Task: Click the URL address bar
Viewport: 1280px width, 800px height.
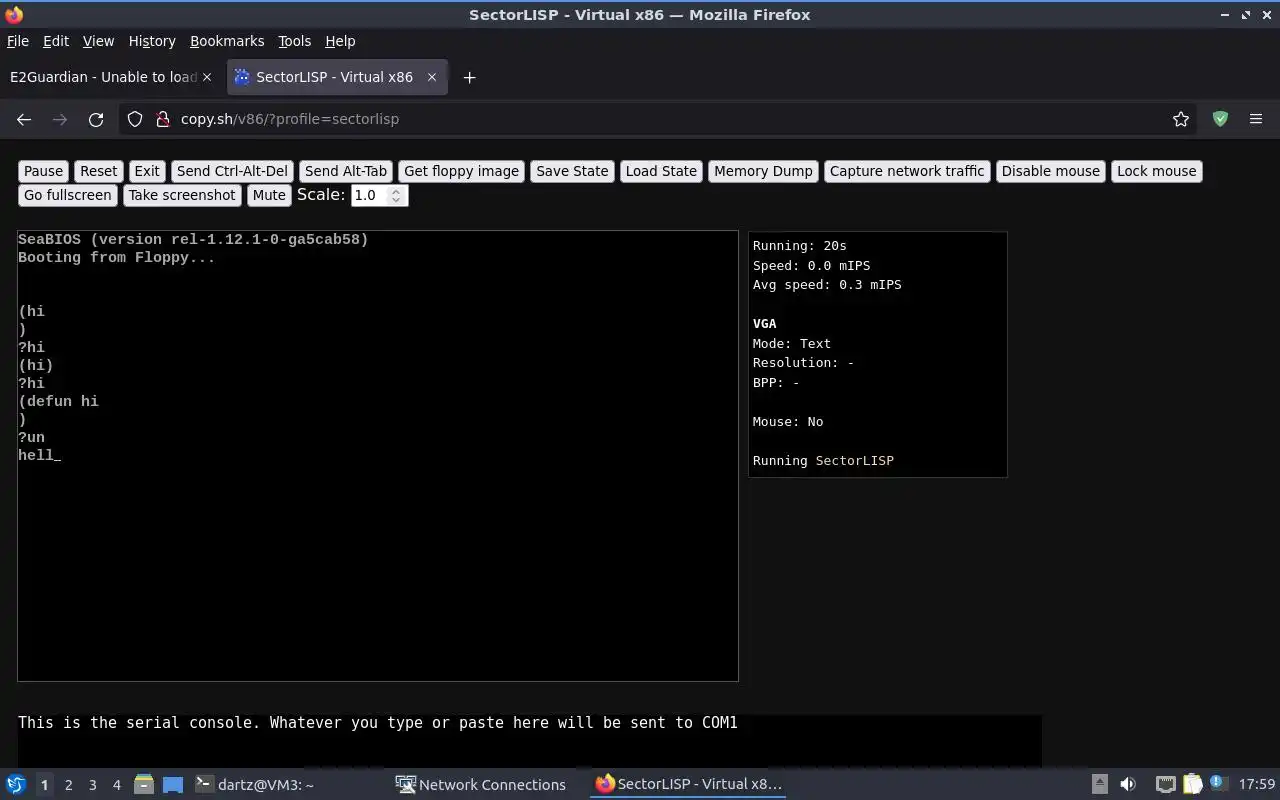Action: tap(660, 119)
